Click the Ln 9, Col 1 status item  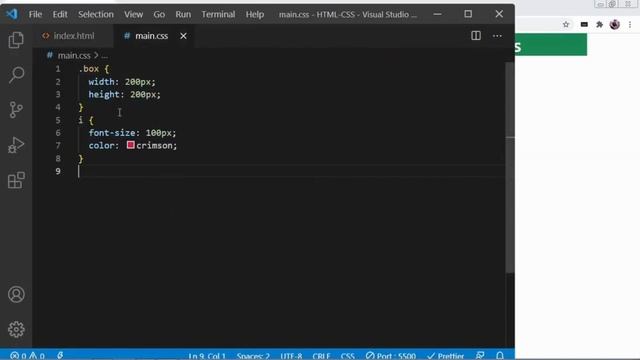click(207, 356)
